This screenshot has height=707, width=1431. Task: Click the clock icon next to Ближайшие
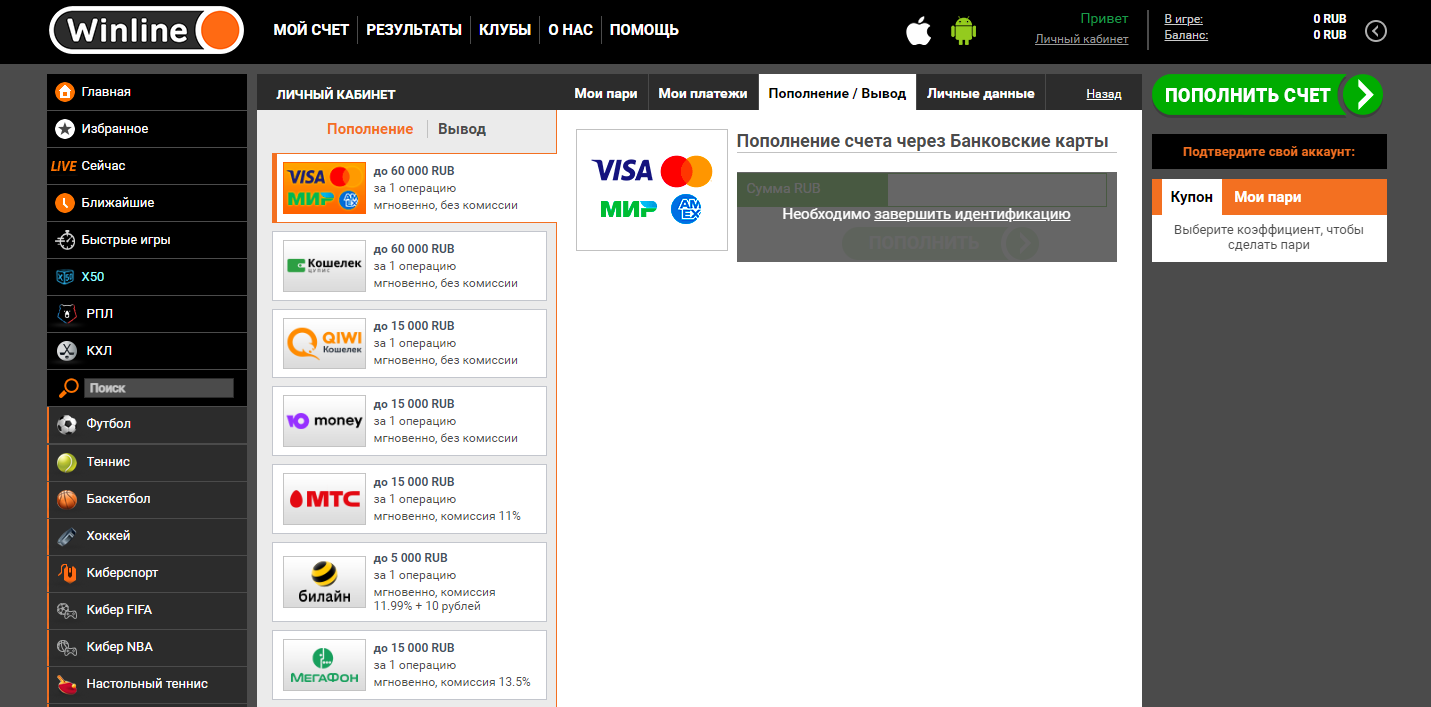tap(65, 203)
